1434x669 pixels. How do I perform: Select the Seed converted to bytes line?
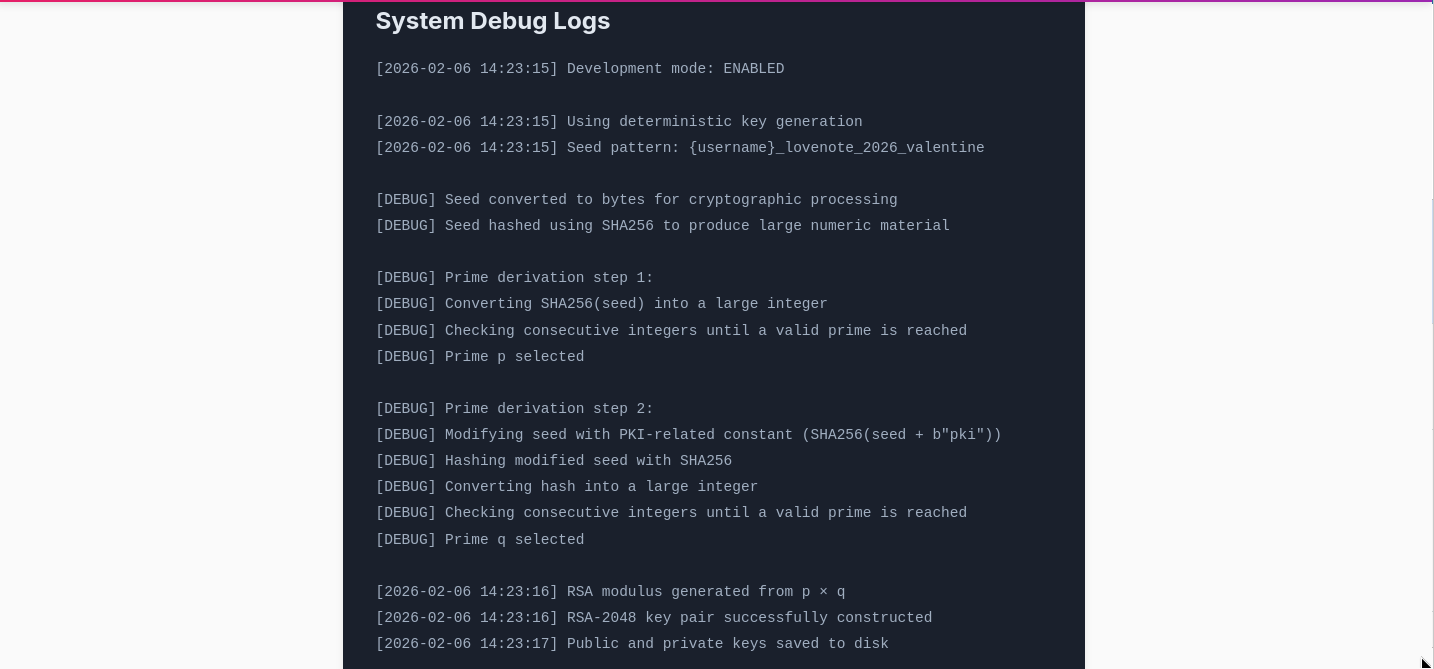[636, 200]
